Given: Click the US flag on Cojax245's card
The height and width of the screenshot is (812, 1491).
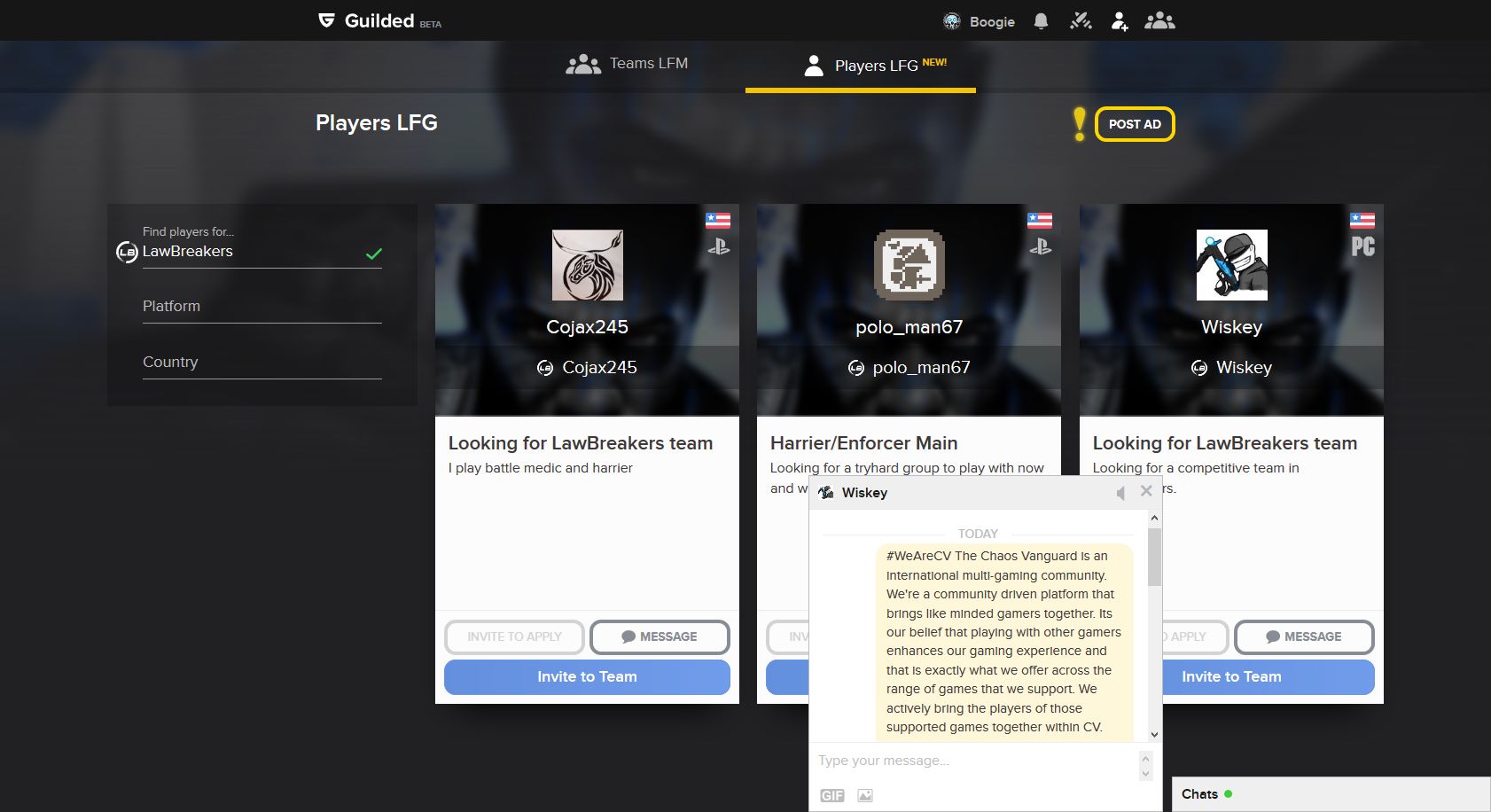Looking at the screenshot, I should 718,220.
